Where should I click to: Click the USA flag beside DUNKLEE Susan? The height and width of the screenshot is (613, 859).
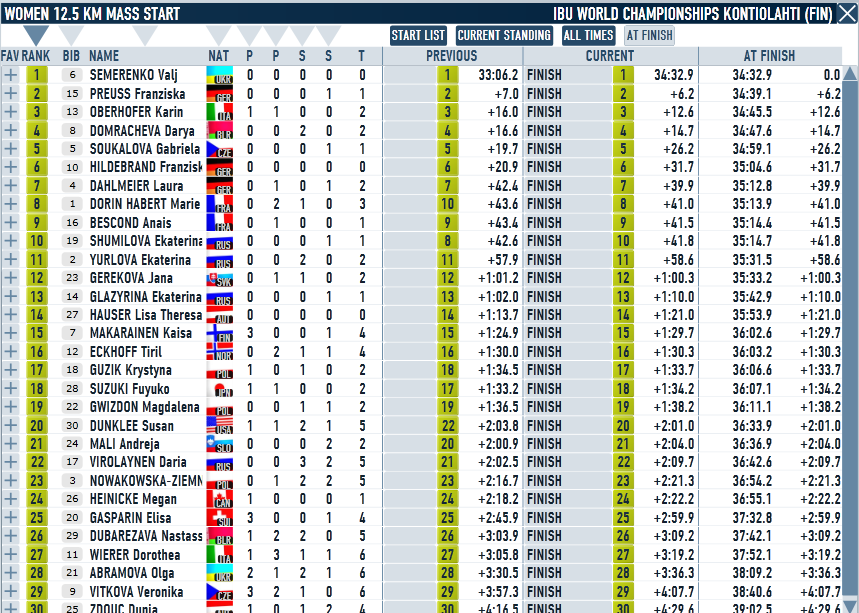[x=220, y=426]
